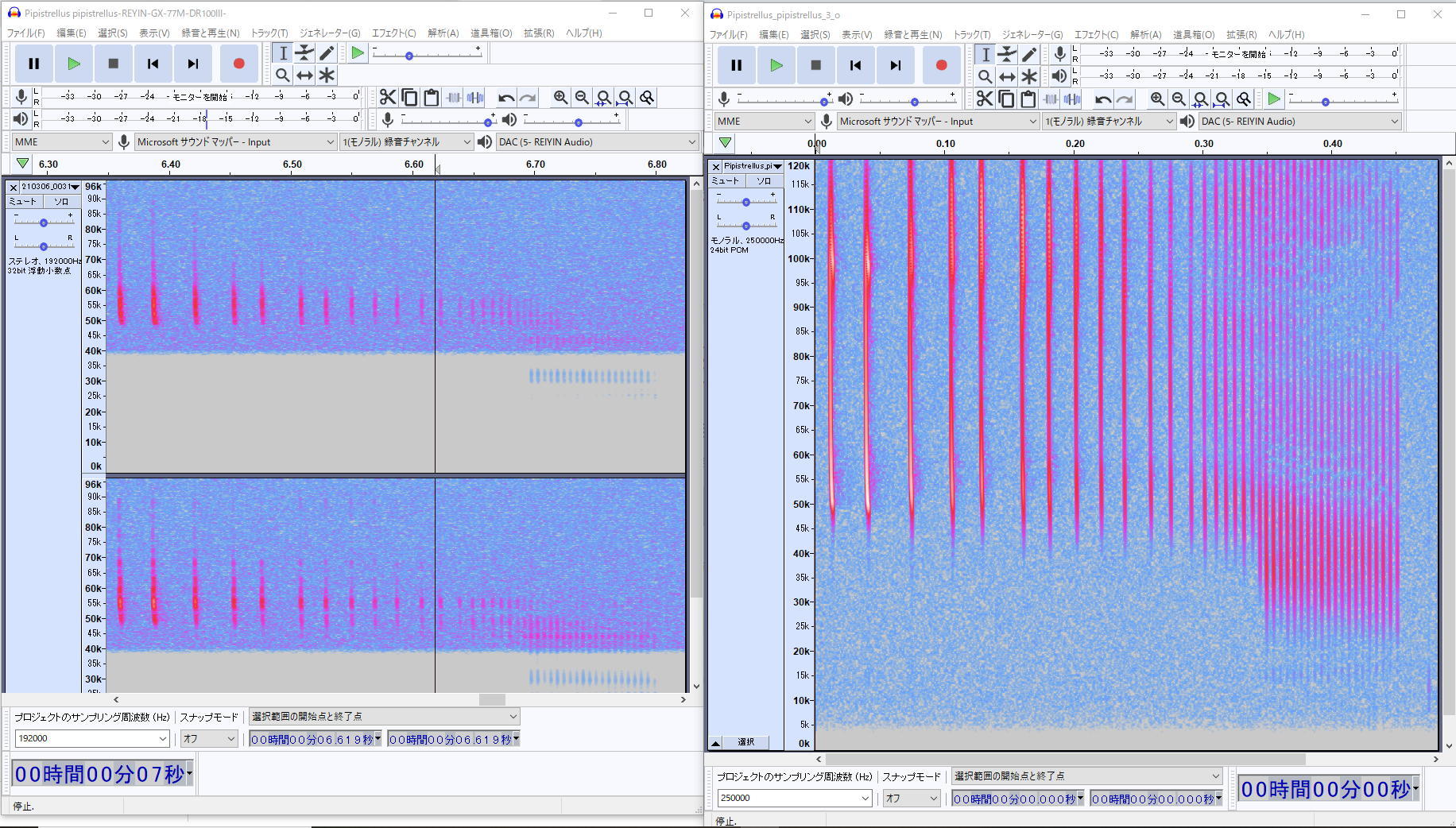This screenshot has height=828, width=1456.
Task: Click the Copy icon in left window
Action: [x=409, y=97]
